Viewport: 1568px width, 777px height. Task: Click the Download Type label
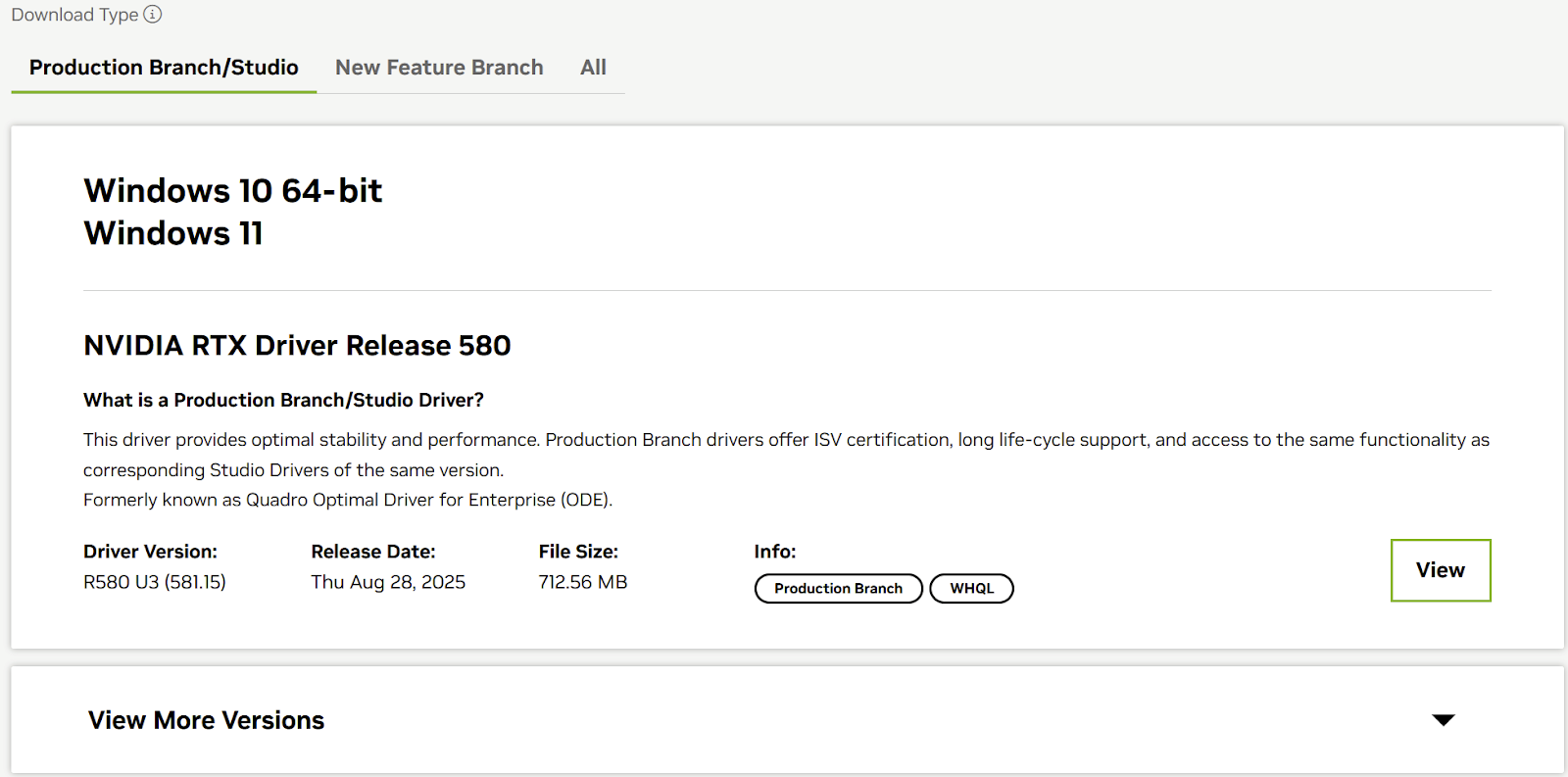click(74, 15)
